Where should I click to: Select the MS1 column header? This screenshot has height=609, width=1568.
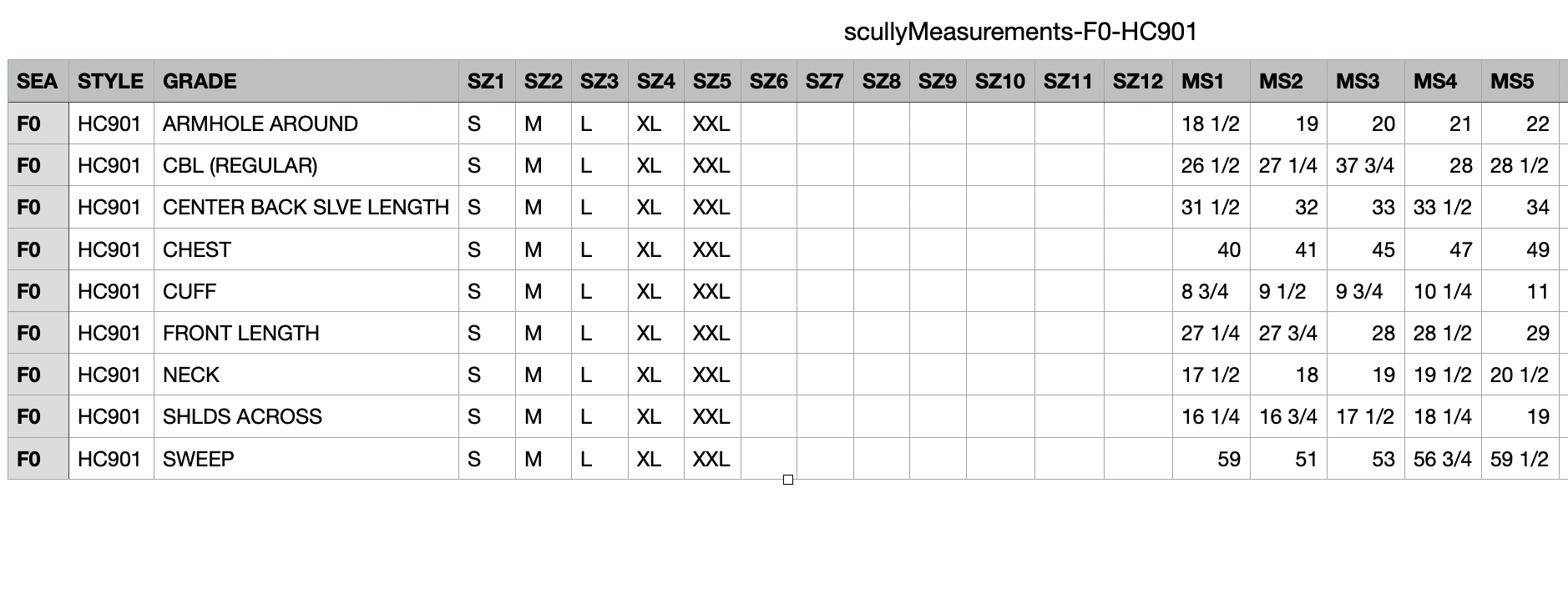1211,81
